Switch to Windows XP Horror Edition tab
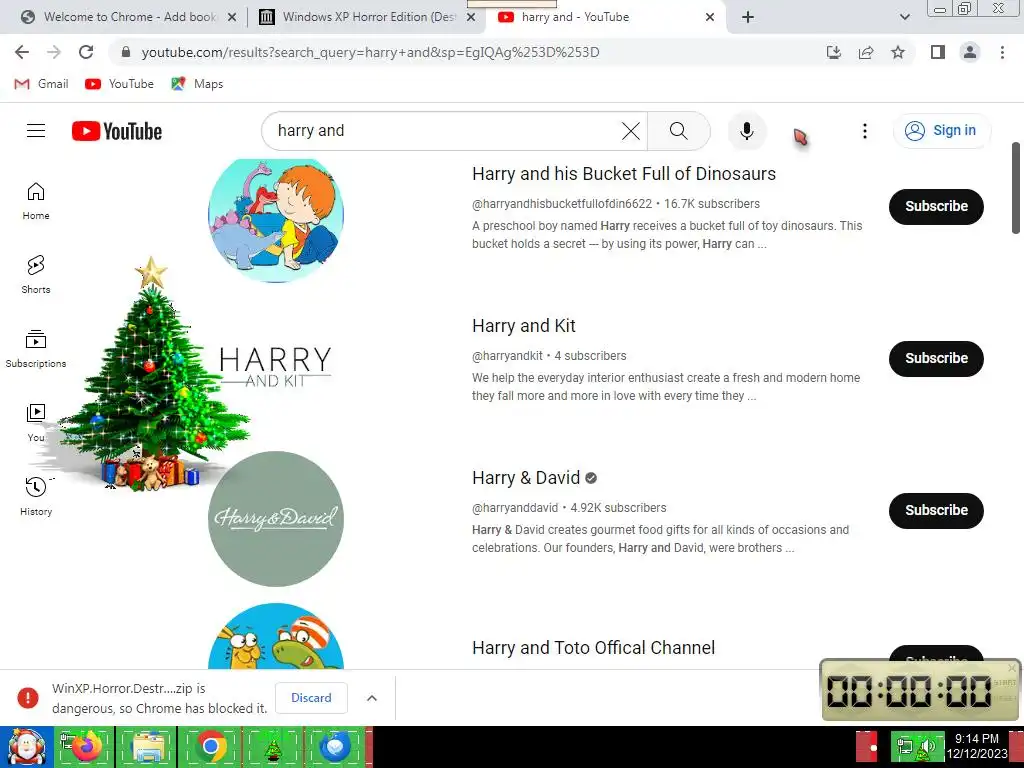This screenshot has height=768, width=1024. 366,17
